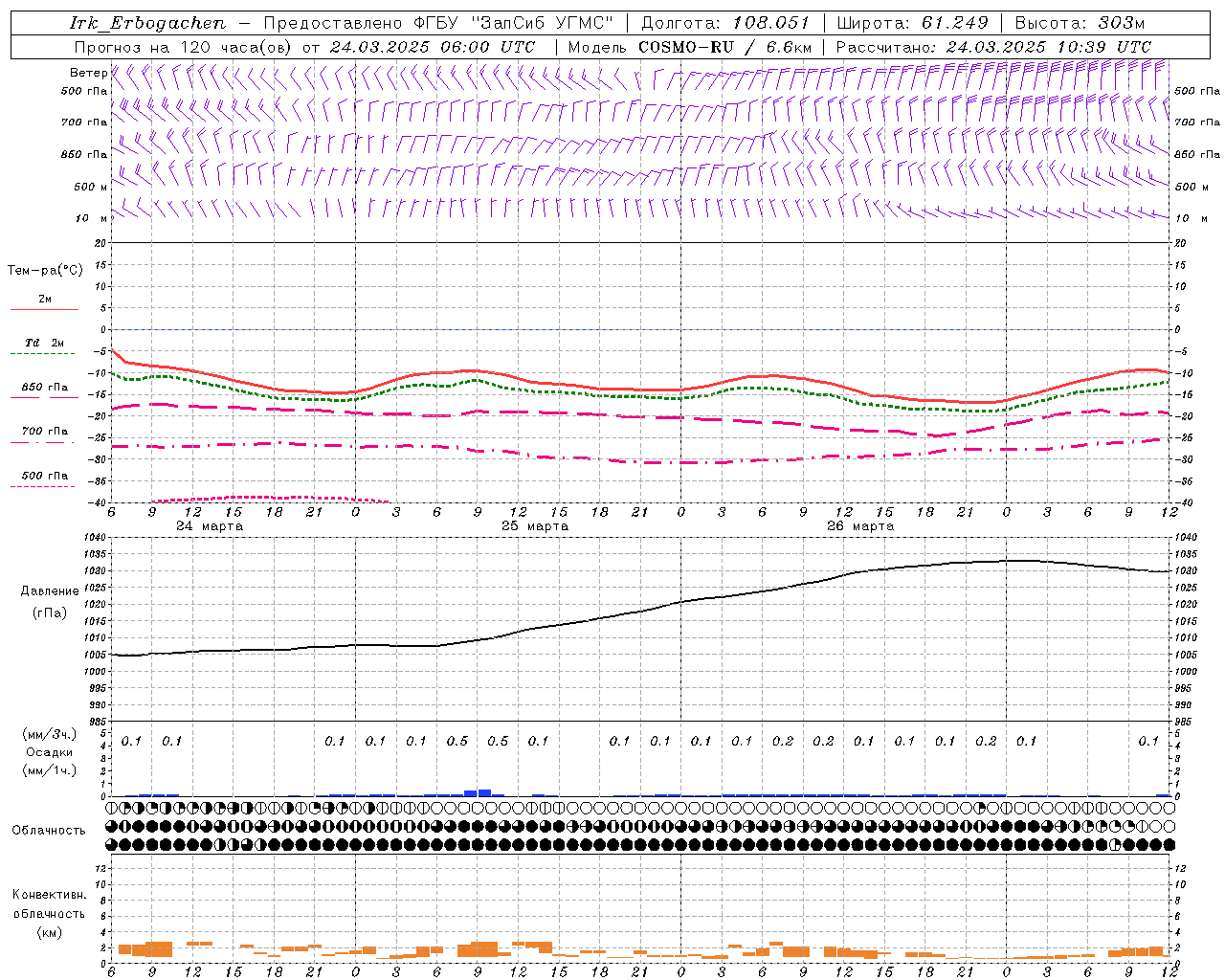Viewport: 1225px width, 980px height.
Task: Click the 'Широта: 61.249' latitude value
Action: coord(912,23)
